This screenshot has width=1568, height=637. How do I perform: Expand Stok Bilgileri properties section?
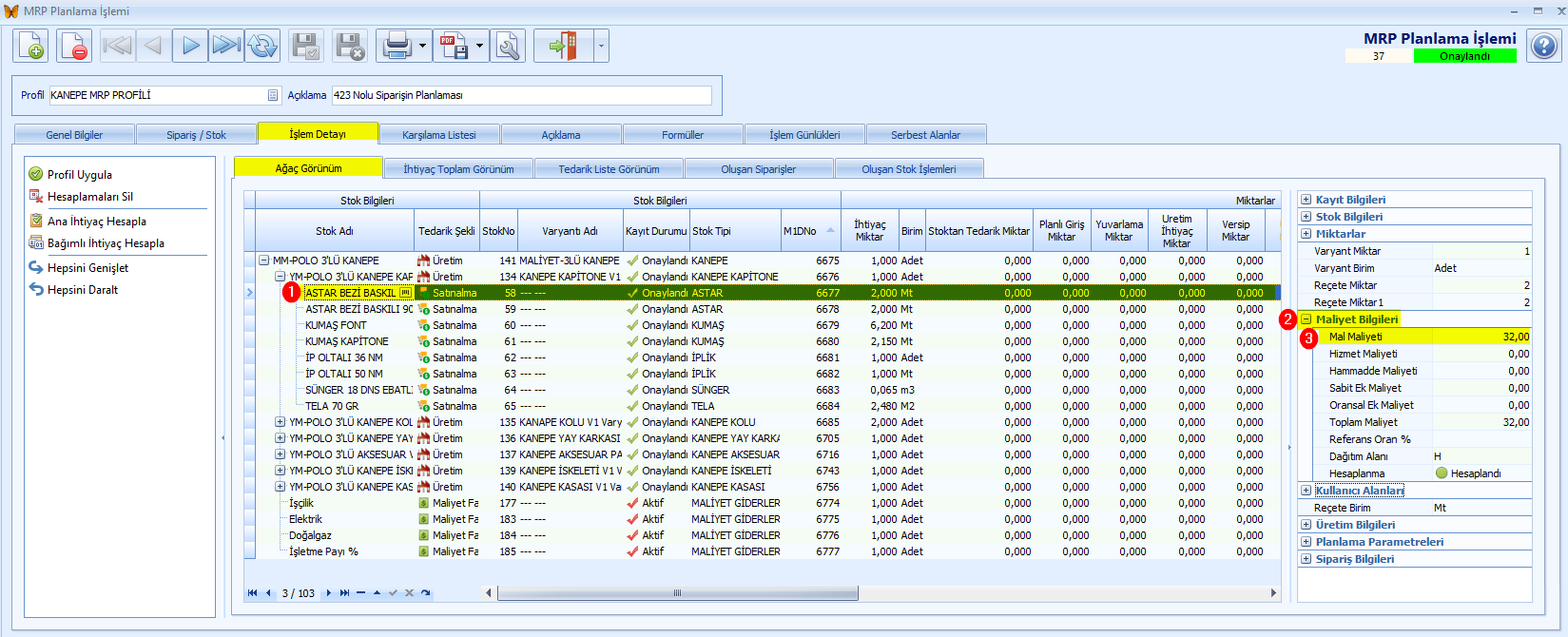coord(1307,217)
